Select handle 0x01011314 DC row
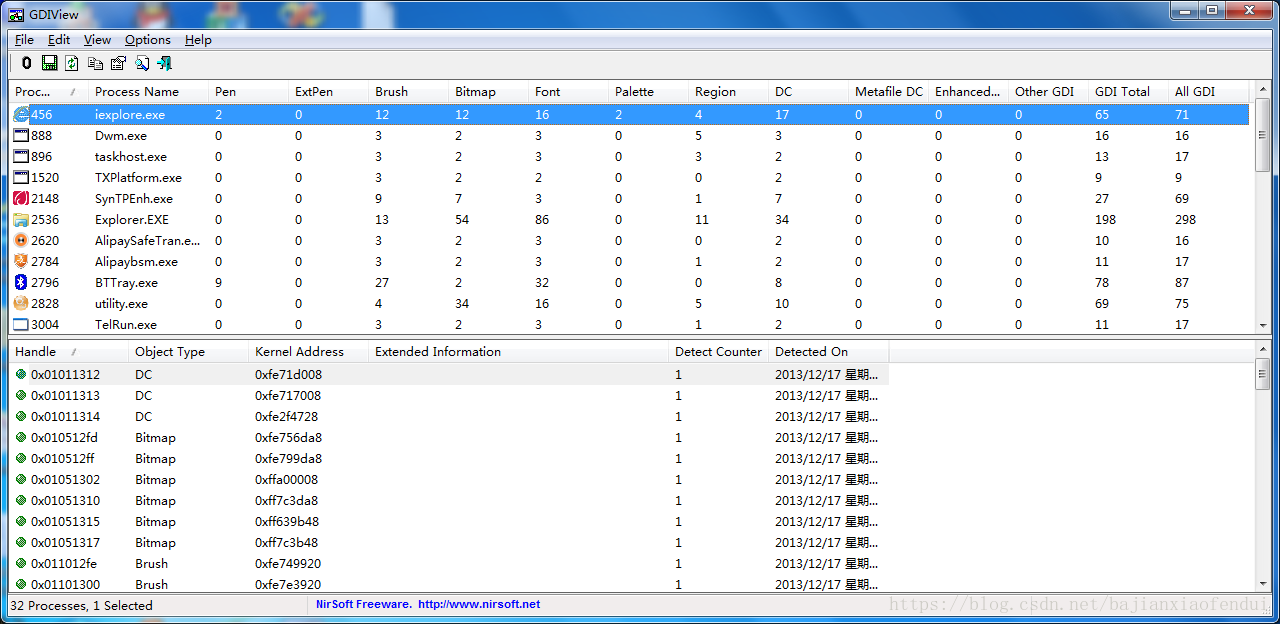The height and width of the screenshot is (624, 1280). point(449,416)
